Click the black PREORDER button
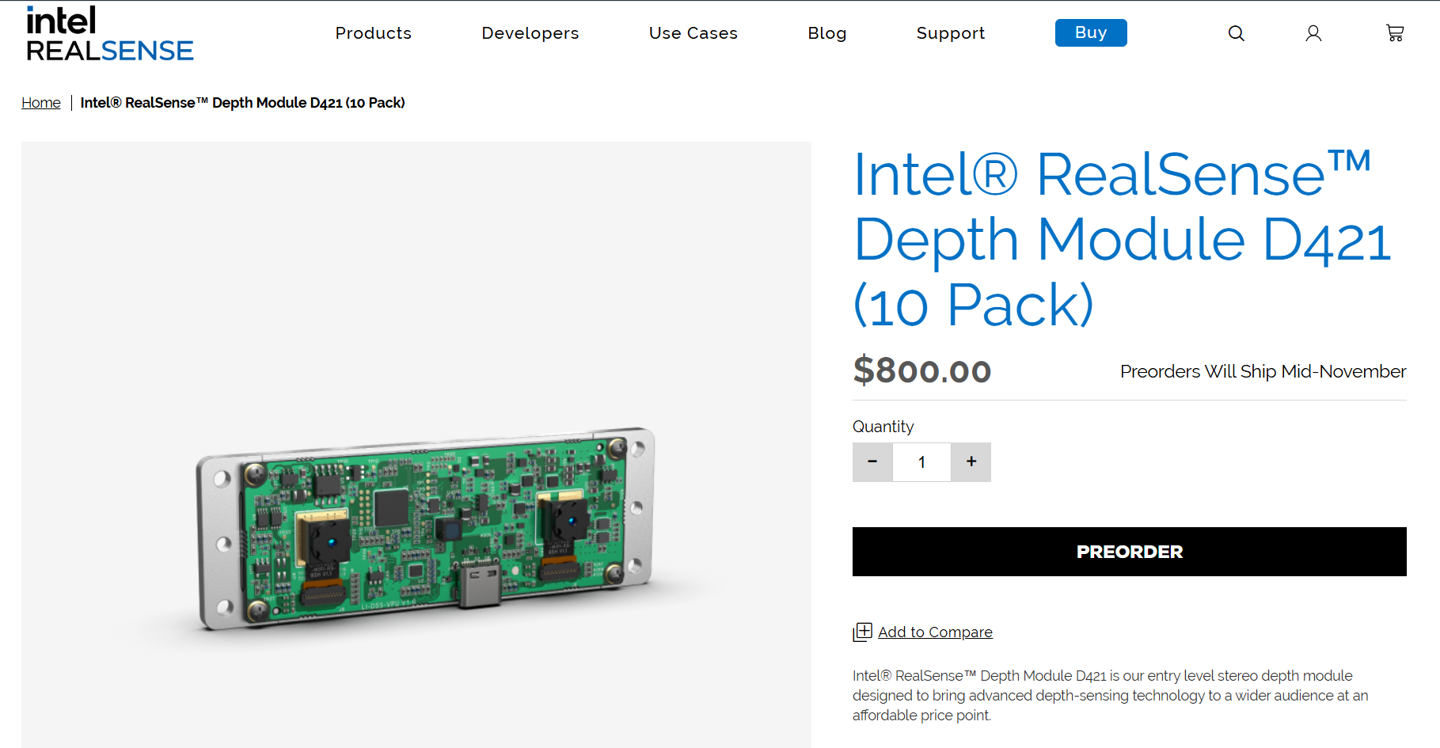Viewport: 1440px width, 748px height. pos(1129,552)
